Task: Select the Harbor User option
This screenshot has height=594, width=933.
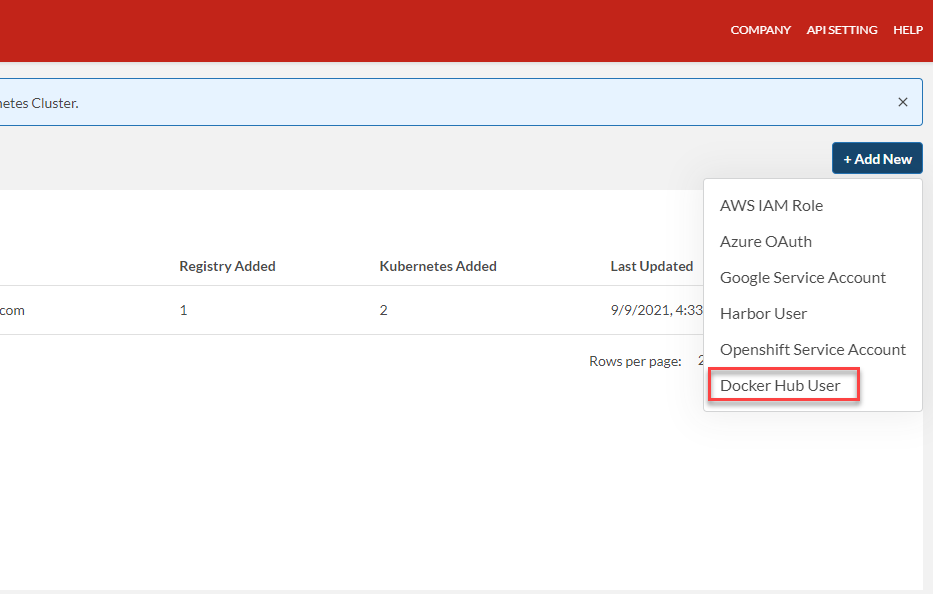Action: [763, 314]
